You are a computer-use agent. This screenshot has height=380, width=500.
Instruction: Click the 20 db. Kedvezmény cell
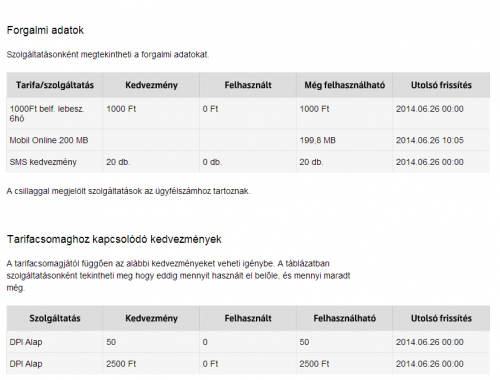coord(118,162)
